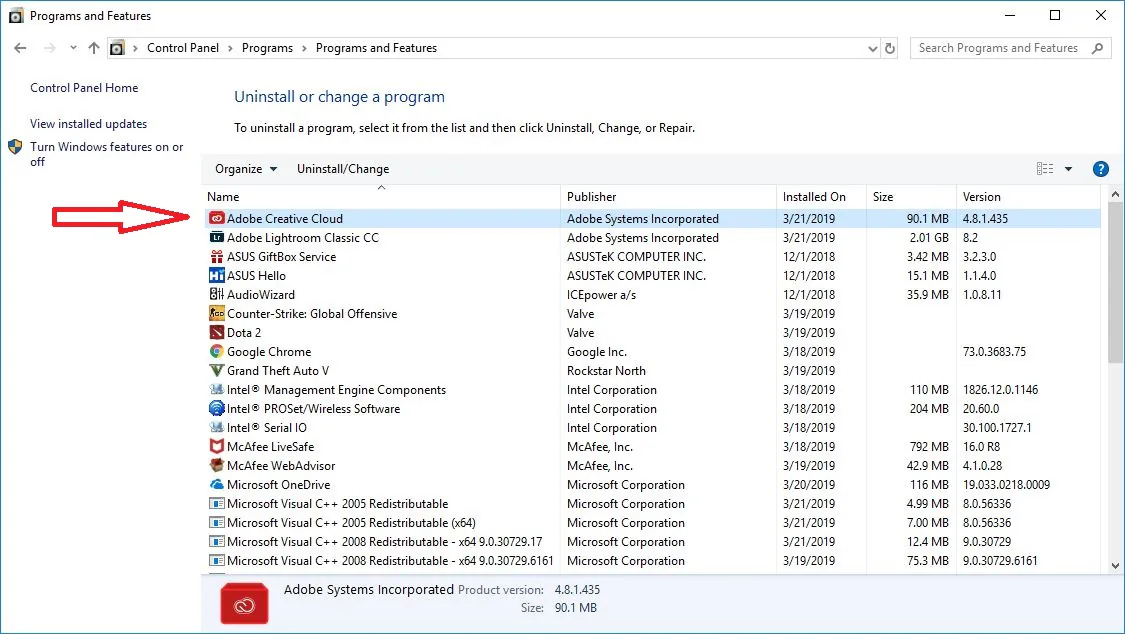Click the Rockstar North publisher cell
Image resolution: width=1125 pixels, height=634 pixels.
point(606,370)
